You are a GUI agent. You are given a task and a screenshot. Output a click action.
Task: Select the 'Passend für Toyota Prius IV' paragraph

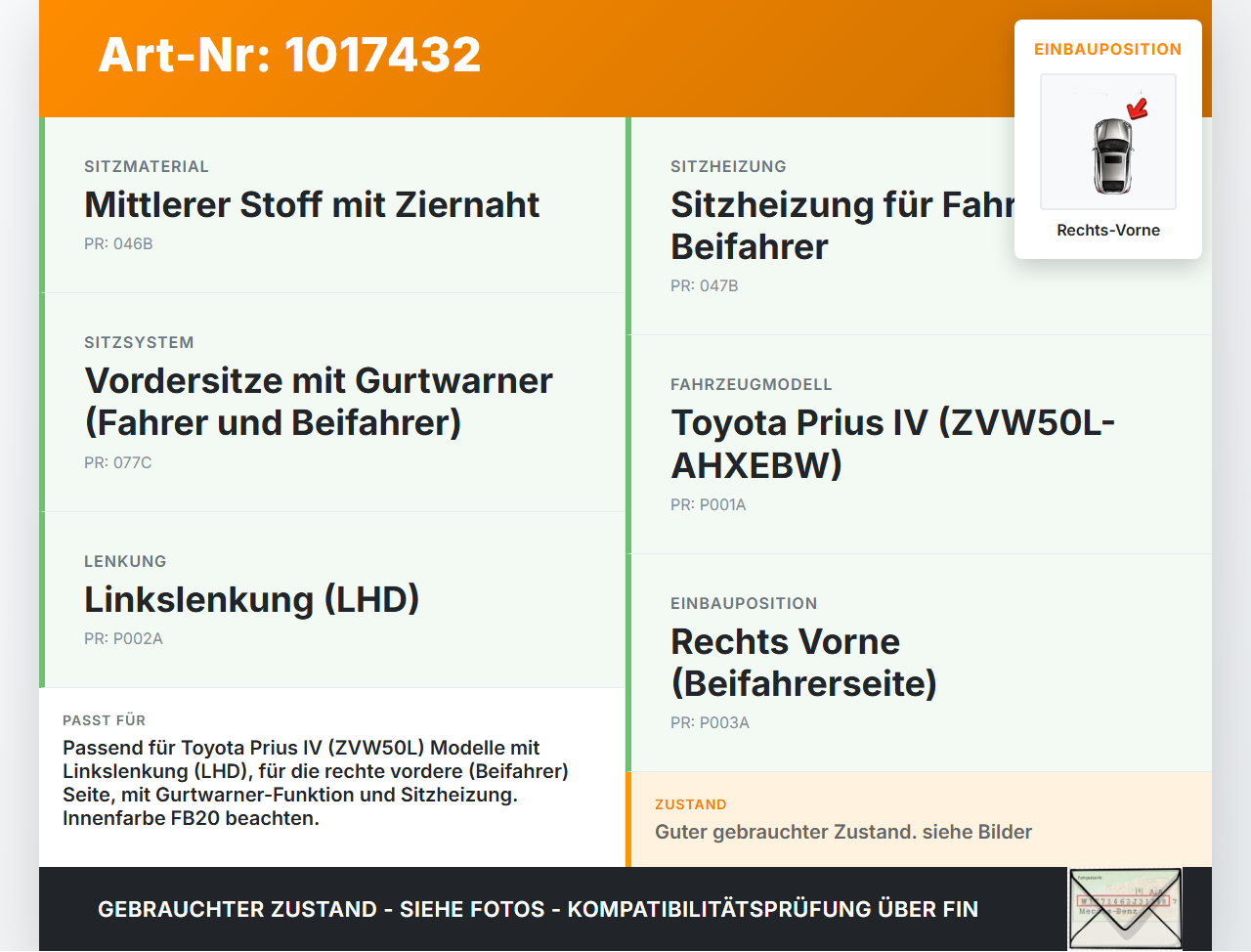tap(316, 783)
